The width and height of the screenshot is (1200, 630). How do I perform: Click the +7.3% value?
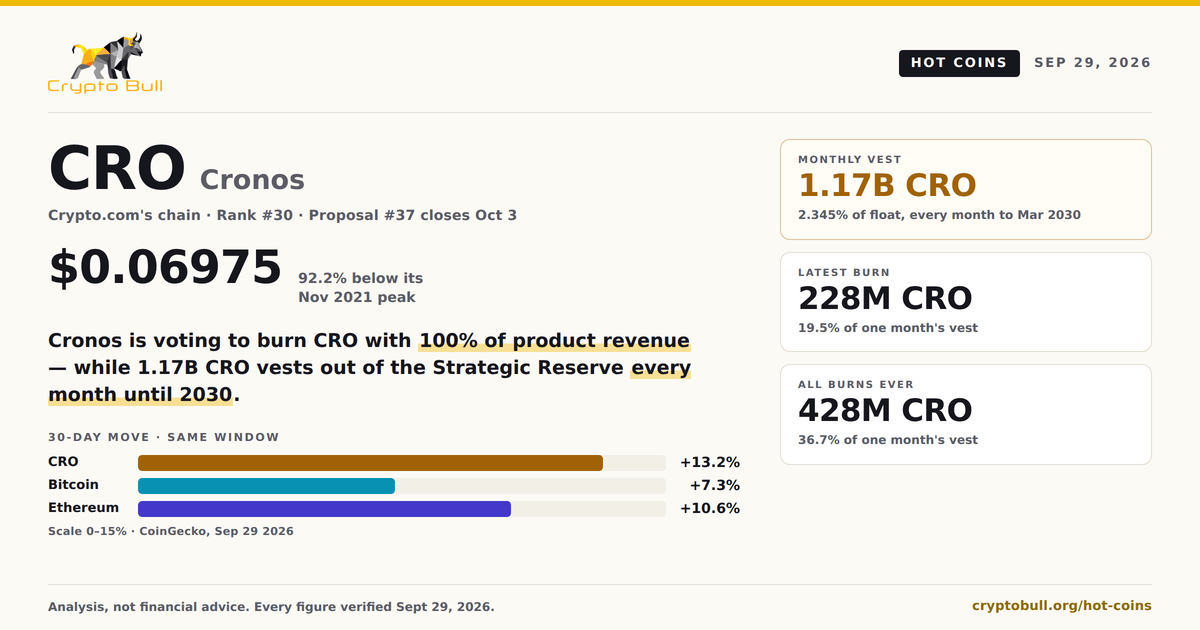tap(715, 485)
